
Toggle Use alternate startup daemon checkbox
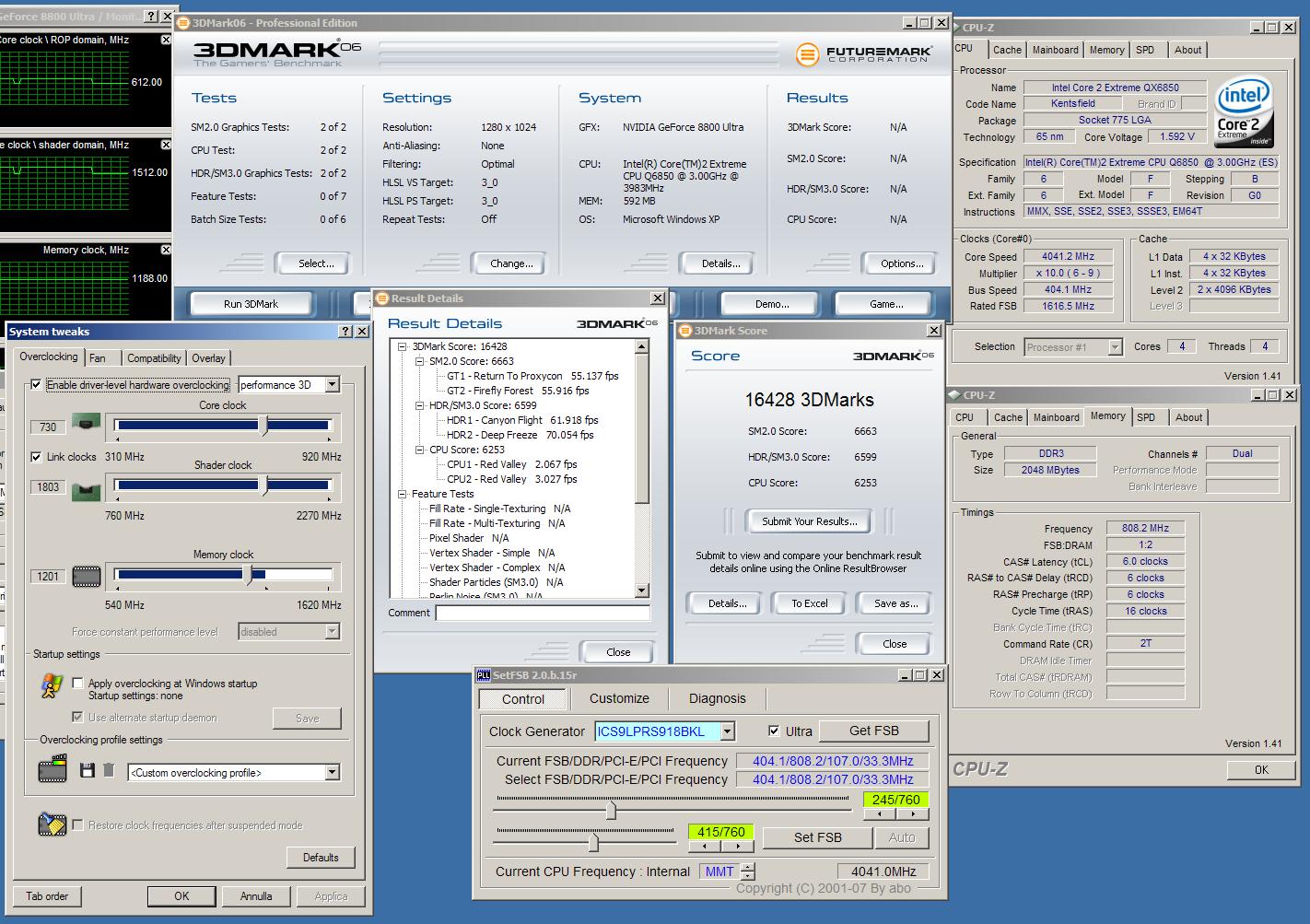tap(77, 717)
